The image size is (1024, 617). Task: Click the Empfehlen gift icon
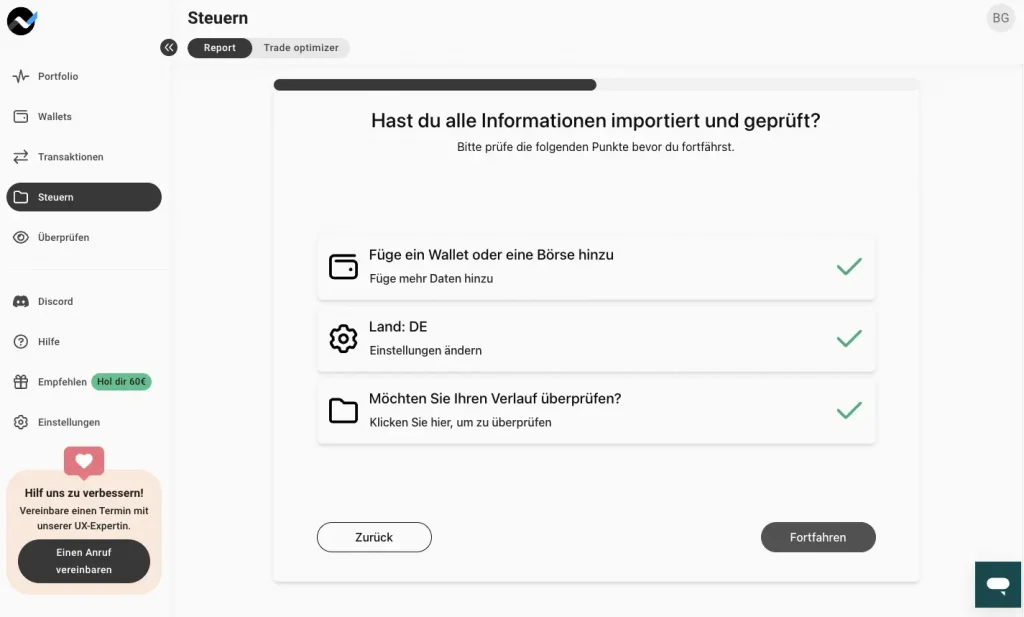coord(21,382)
